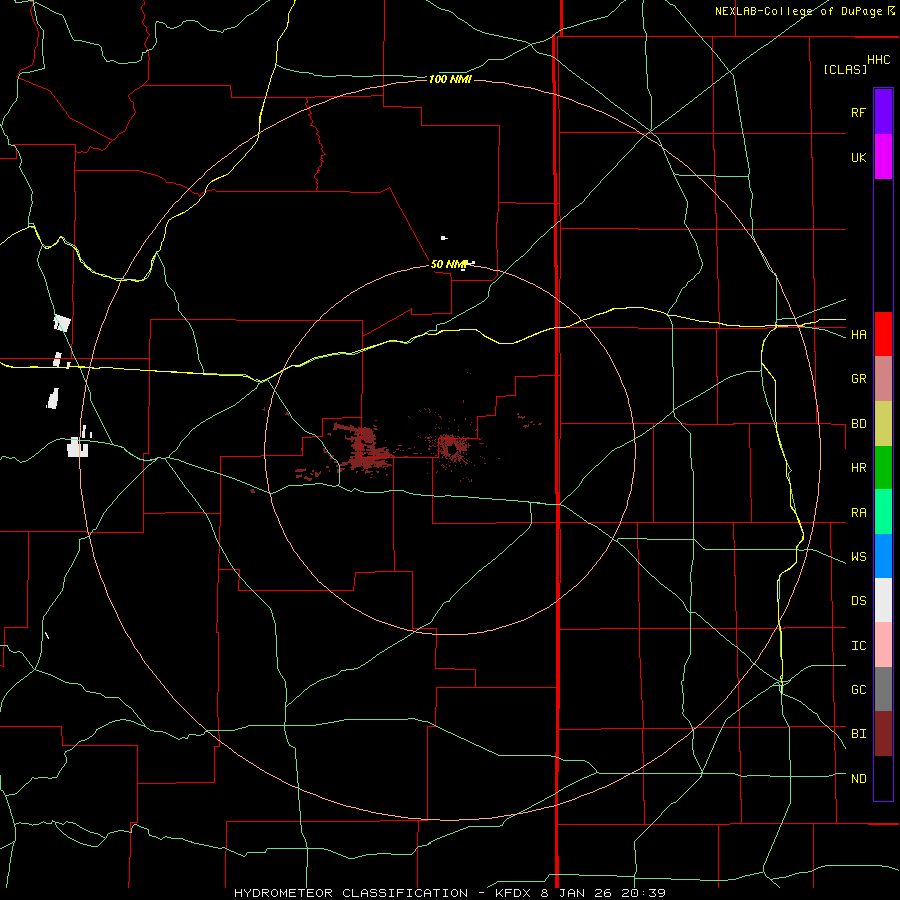Click the WS legend label
Viewport: 900px width, 900px height.
(858, 557)
